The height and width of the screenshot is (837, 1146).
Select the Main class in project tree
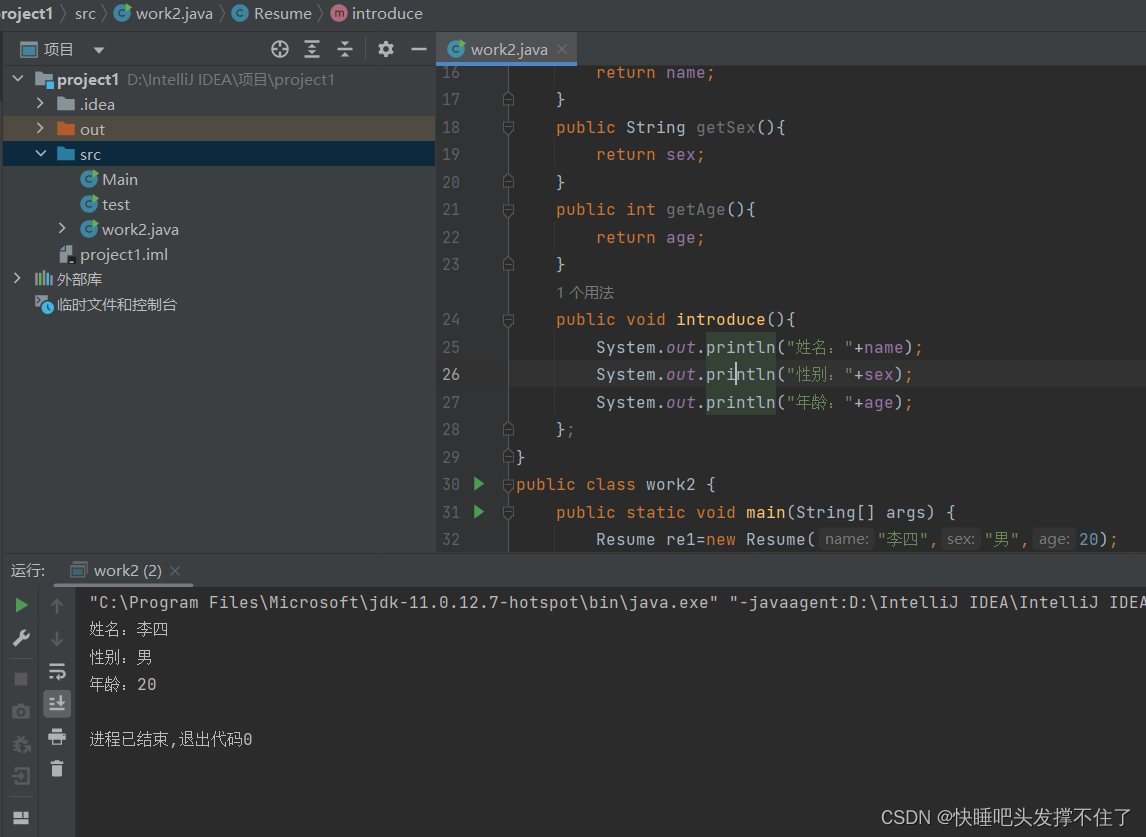tap(109, 179)
